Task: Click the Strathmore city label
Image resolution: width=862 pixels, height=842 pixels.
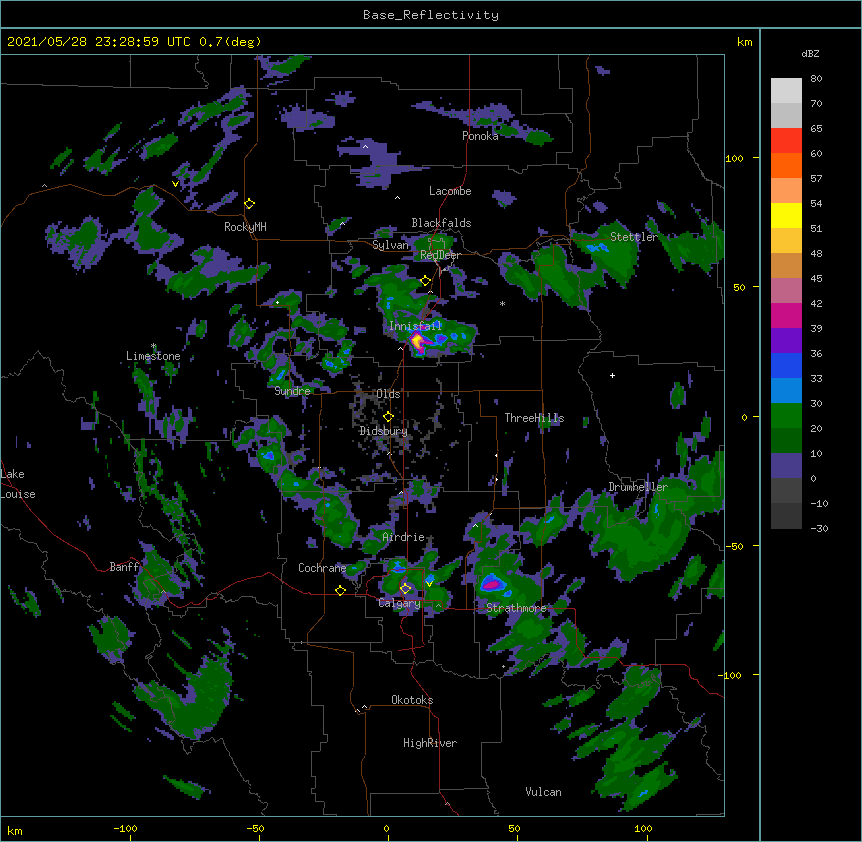Action: (x=516, y=608)
